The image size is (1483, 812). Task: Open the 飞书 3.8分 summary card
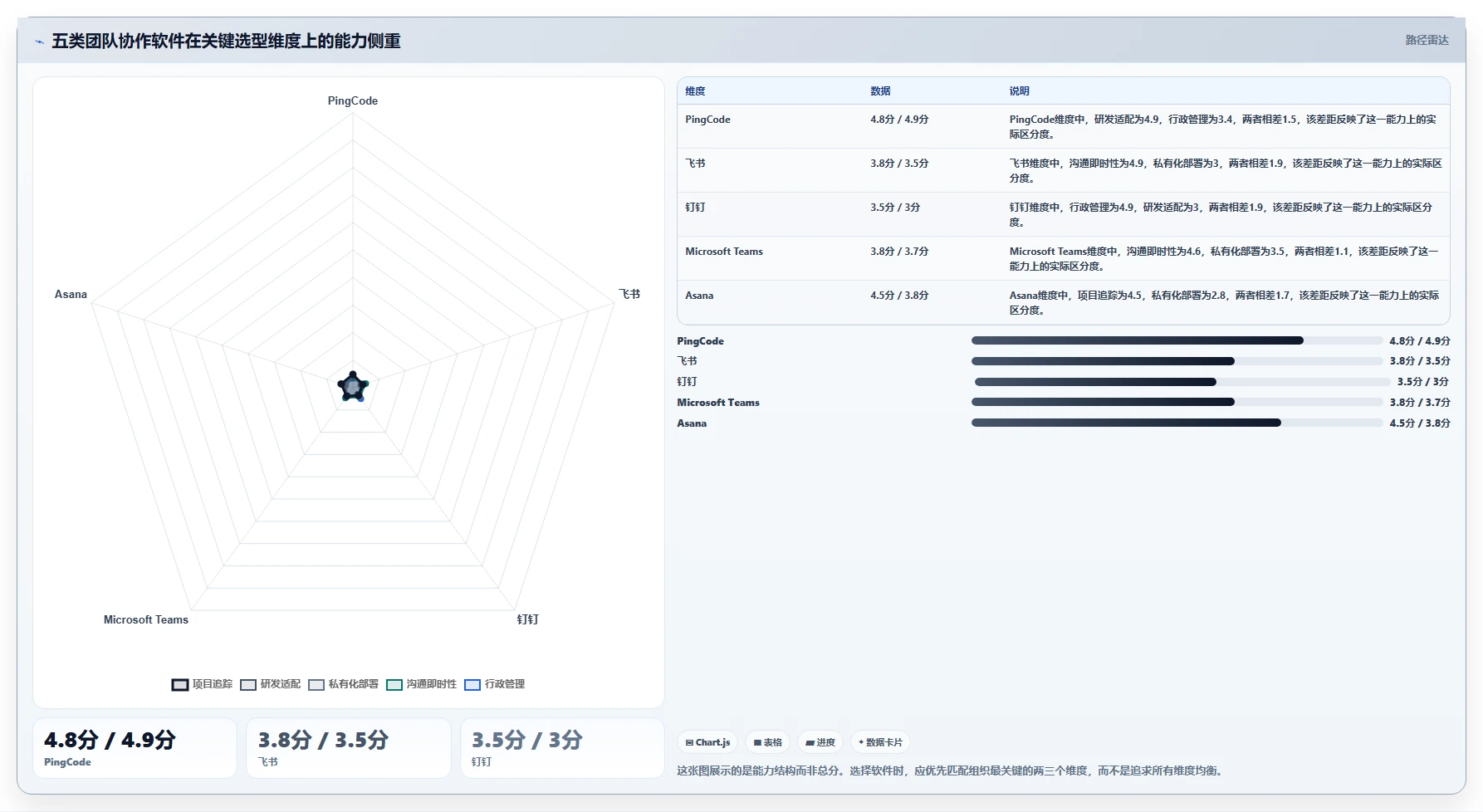pos(349,748)
